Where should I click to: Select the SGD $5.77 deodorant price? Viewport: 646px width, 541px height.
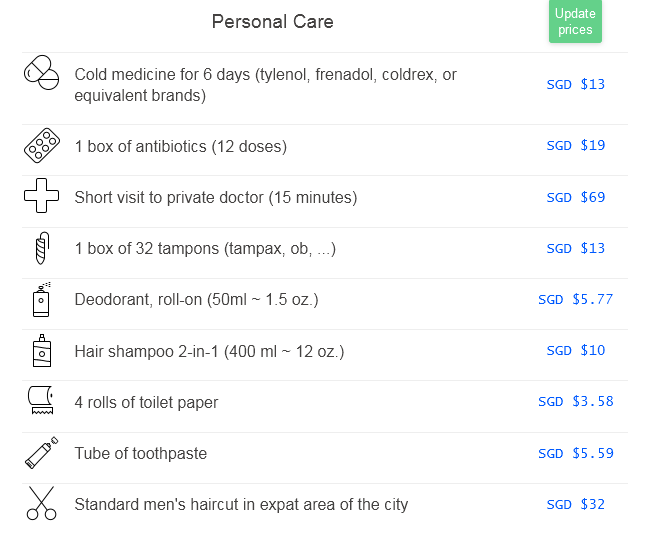coord(575,299)
